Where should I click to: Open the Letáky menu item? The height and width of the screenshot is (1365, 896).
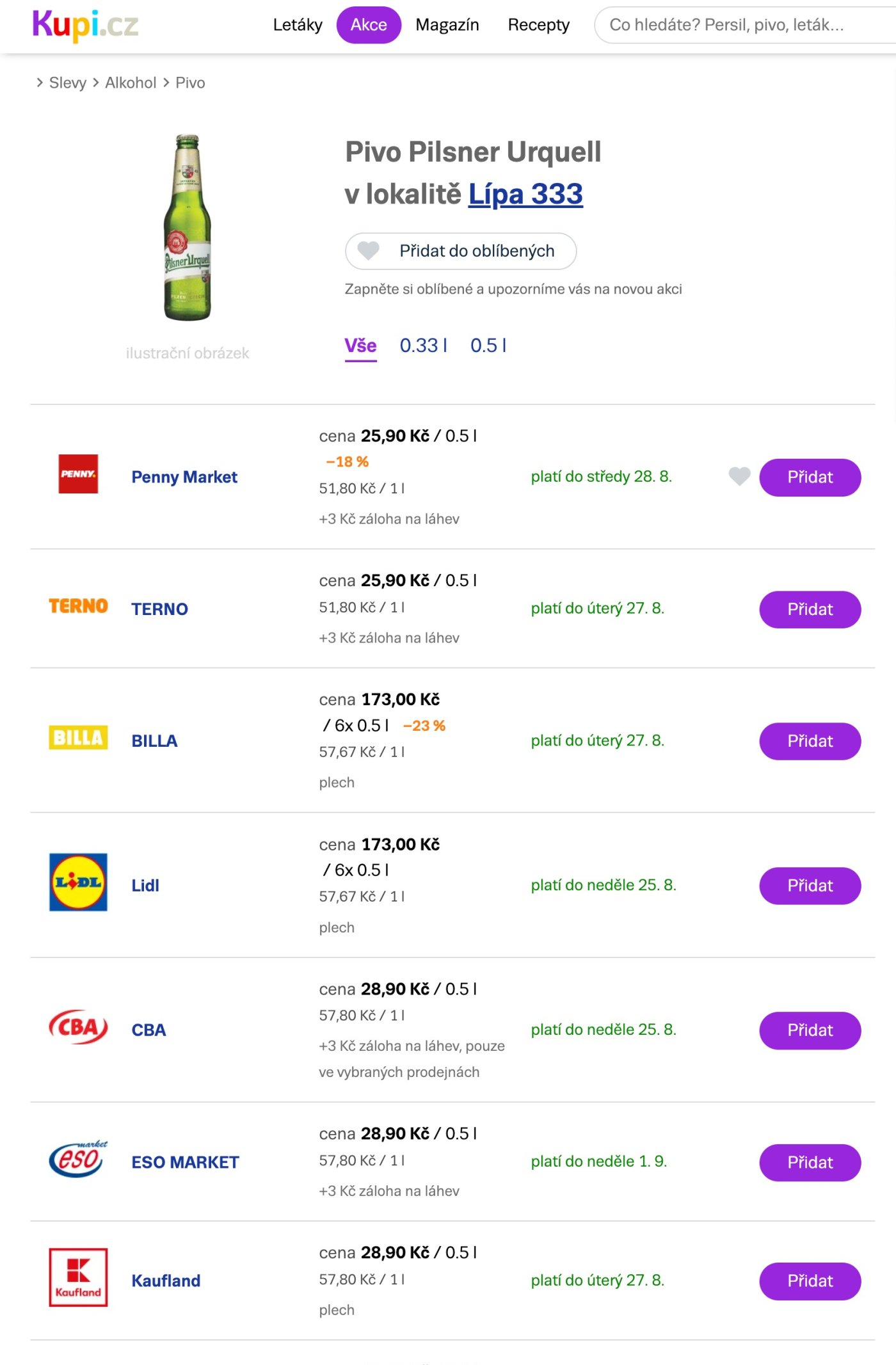click(298, 25)
